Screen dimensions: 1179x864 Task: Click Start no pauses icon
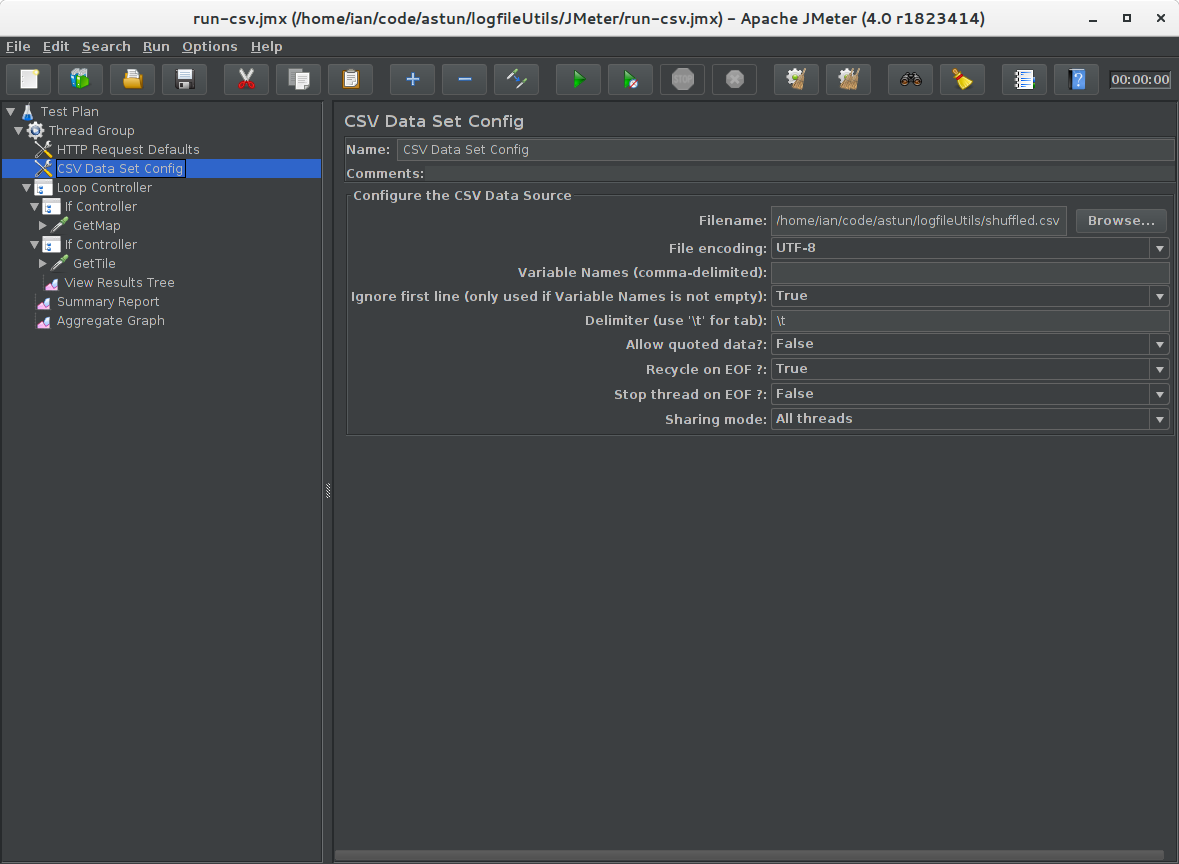click(631, 79)
